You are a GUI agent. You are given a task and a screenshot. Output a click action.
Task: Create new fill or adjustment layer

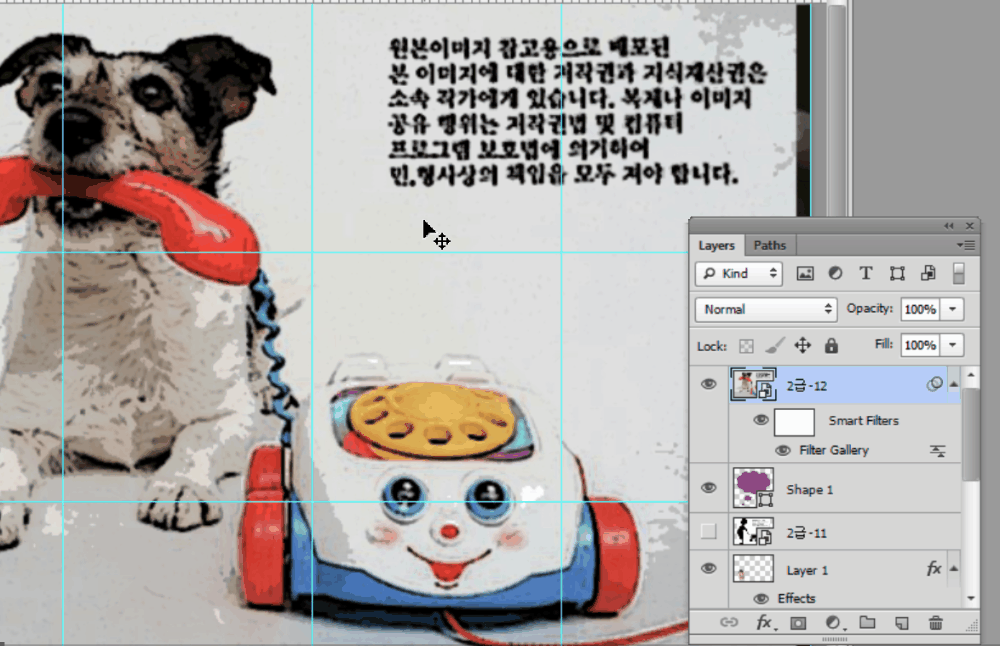(x=833, y=622)
